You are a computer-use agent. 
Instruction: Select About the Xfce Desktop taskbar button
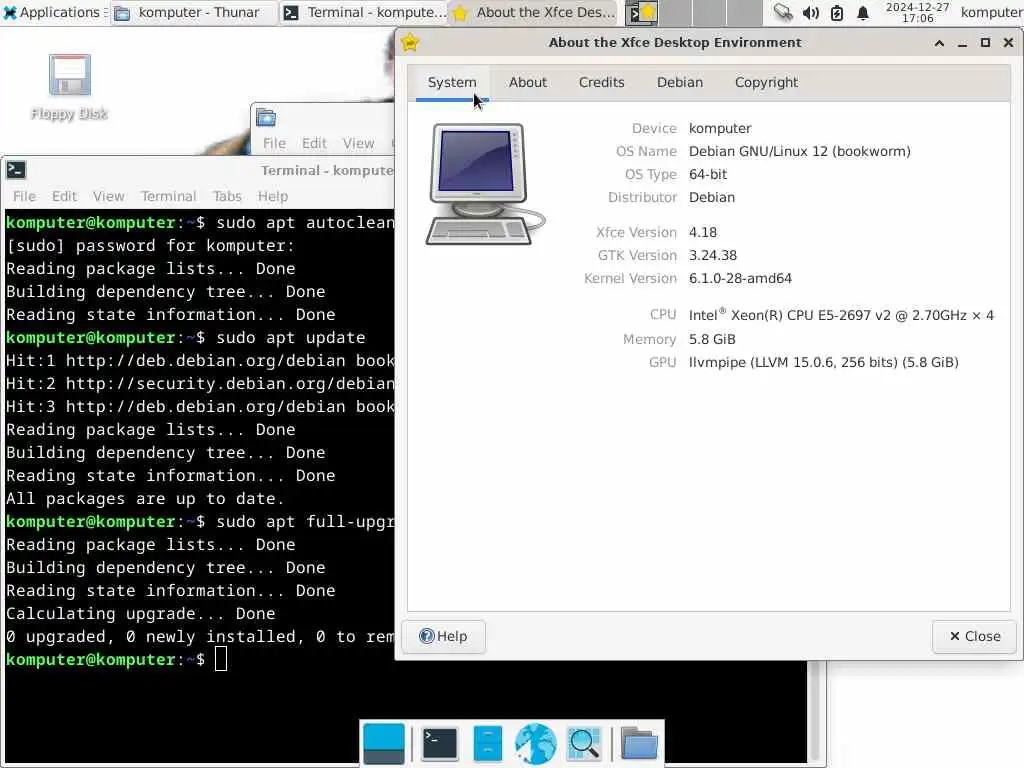pos(533,12)
